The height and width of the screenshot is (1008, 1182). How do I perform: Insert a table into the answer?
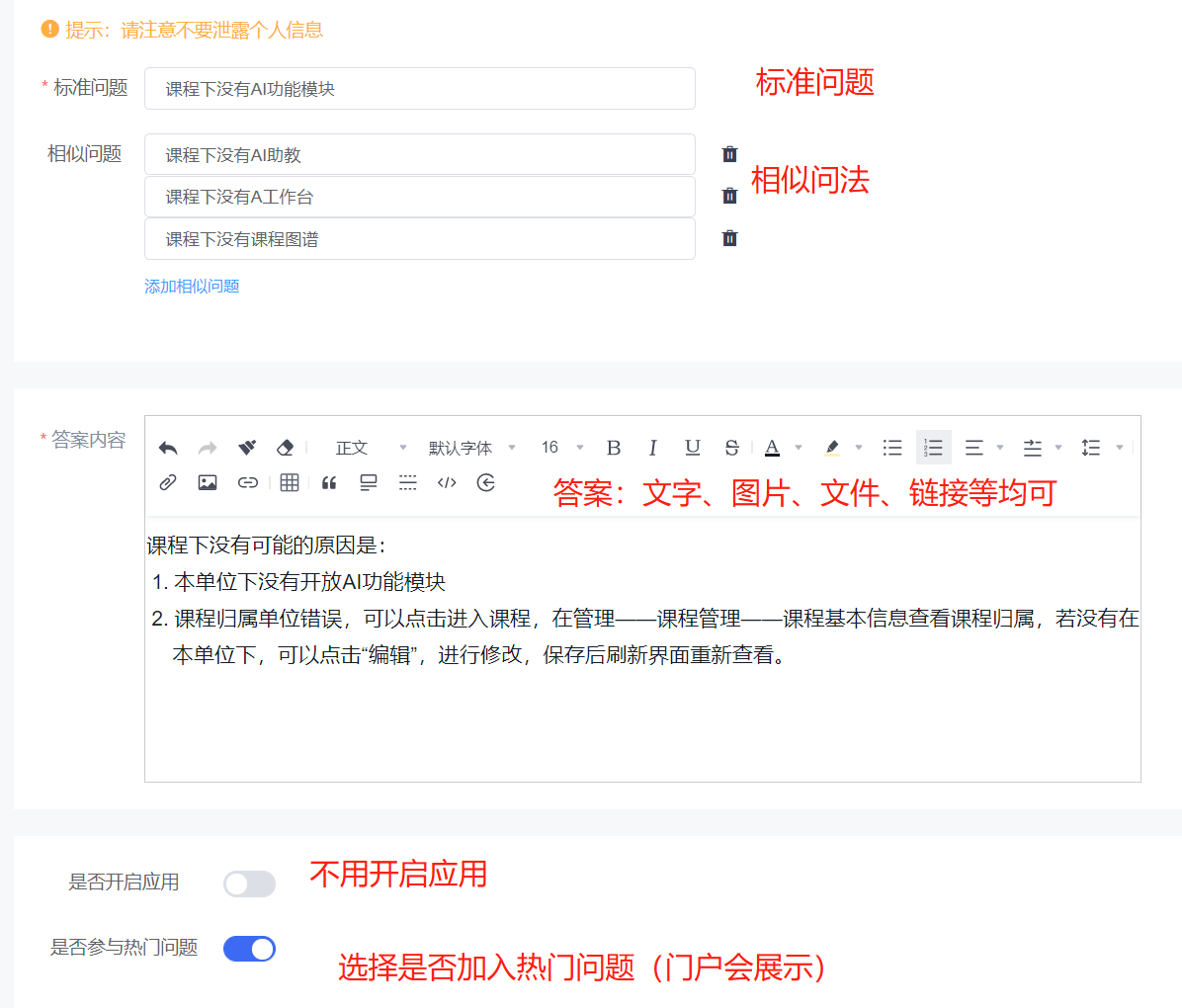[290, 482]
